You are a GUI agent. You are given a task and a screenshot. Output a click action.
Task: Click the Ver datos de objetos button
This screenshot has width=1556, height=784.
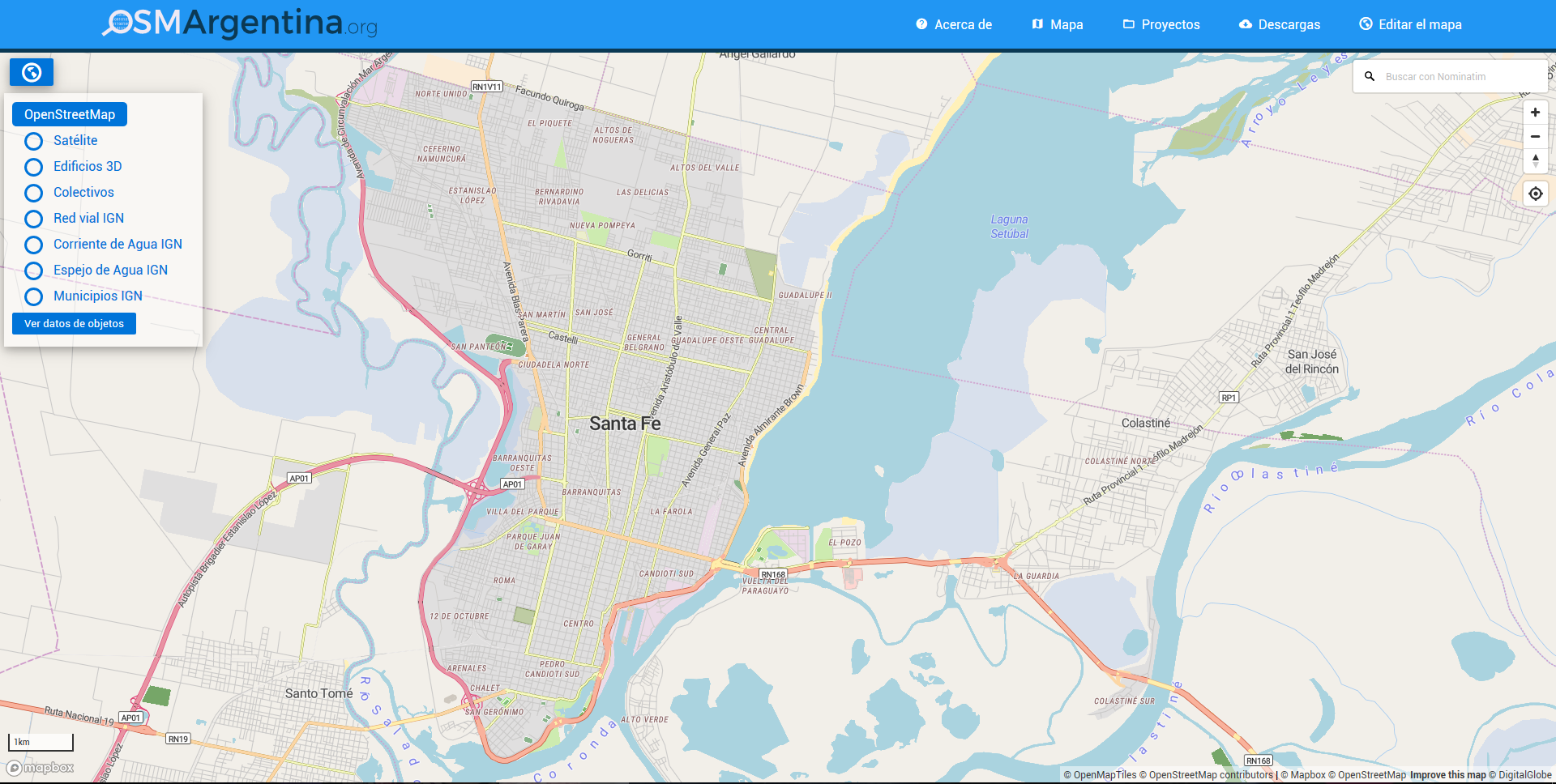74,323
